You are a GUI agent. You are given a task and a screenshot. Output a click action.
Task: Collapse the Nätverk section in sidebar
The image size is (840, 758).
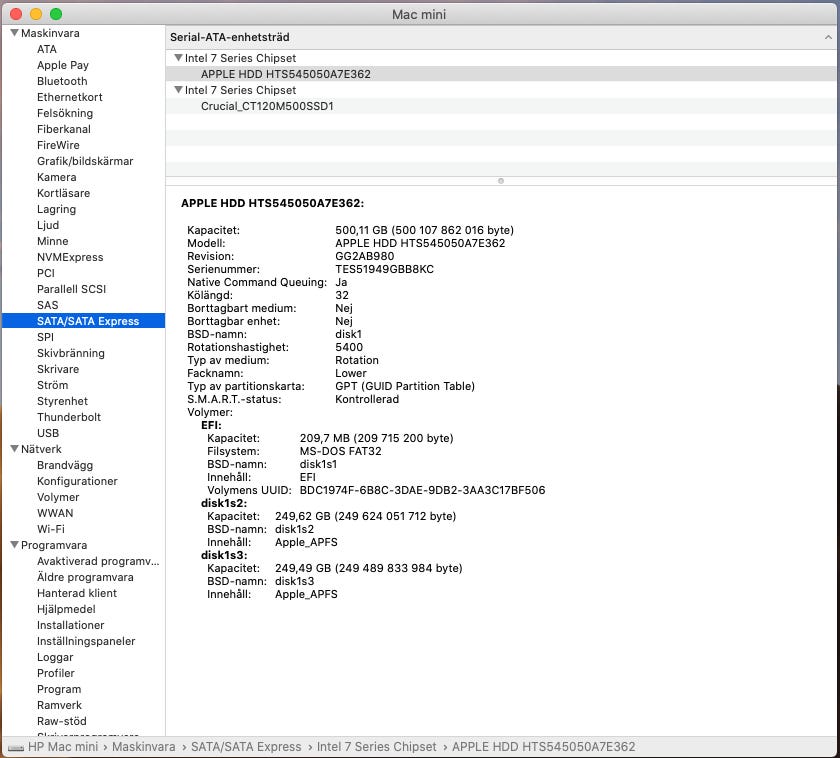point(14,449)
